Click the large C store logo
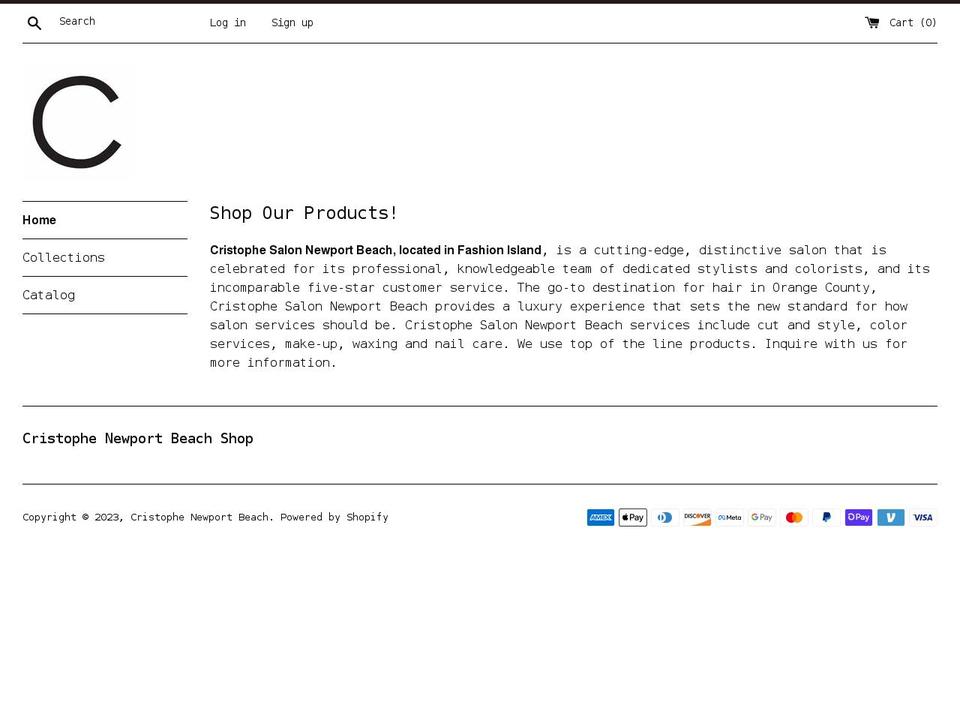The image size is (960, 720). pyautogui.click(x=77, y=122)
